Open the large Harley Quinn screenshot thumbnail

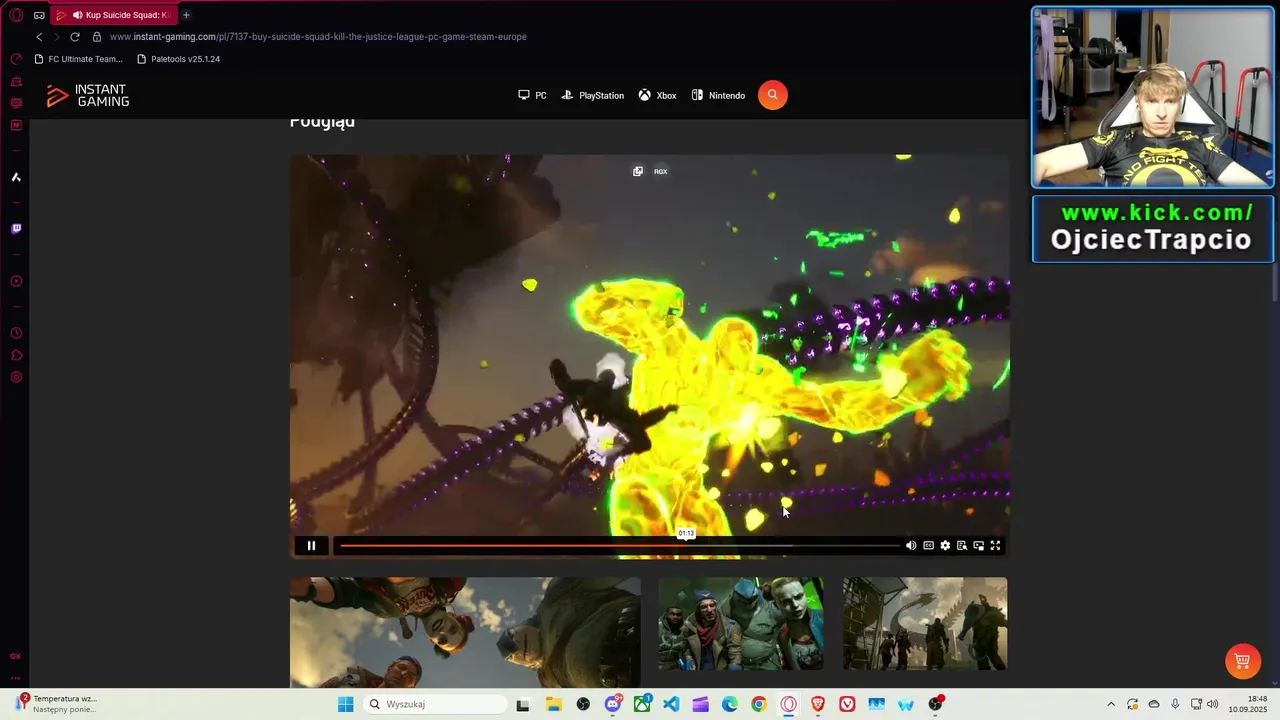point(465,632)
